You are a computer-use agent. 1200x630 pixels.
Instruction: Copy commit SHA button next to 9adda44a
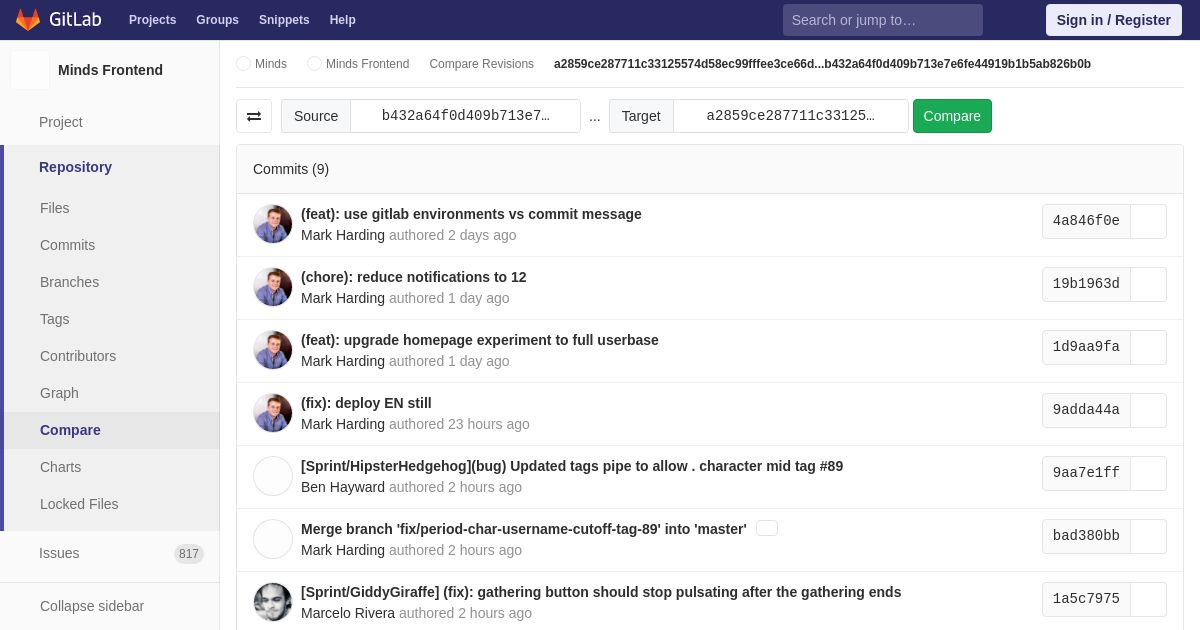[x=1149, y=411]
